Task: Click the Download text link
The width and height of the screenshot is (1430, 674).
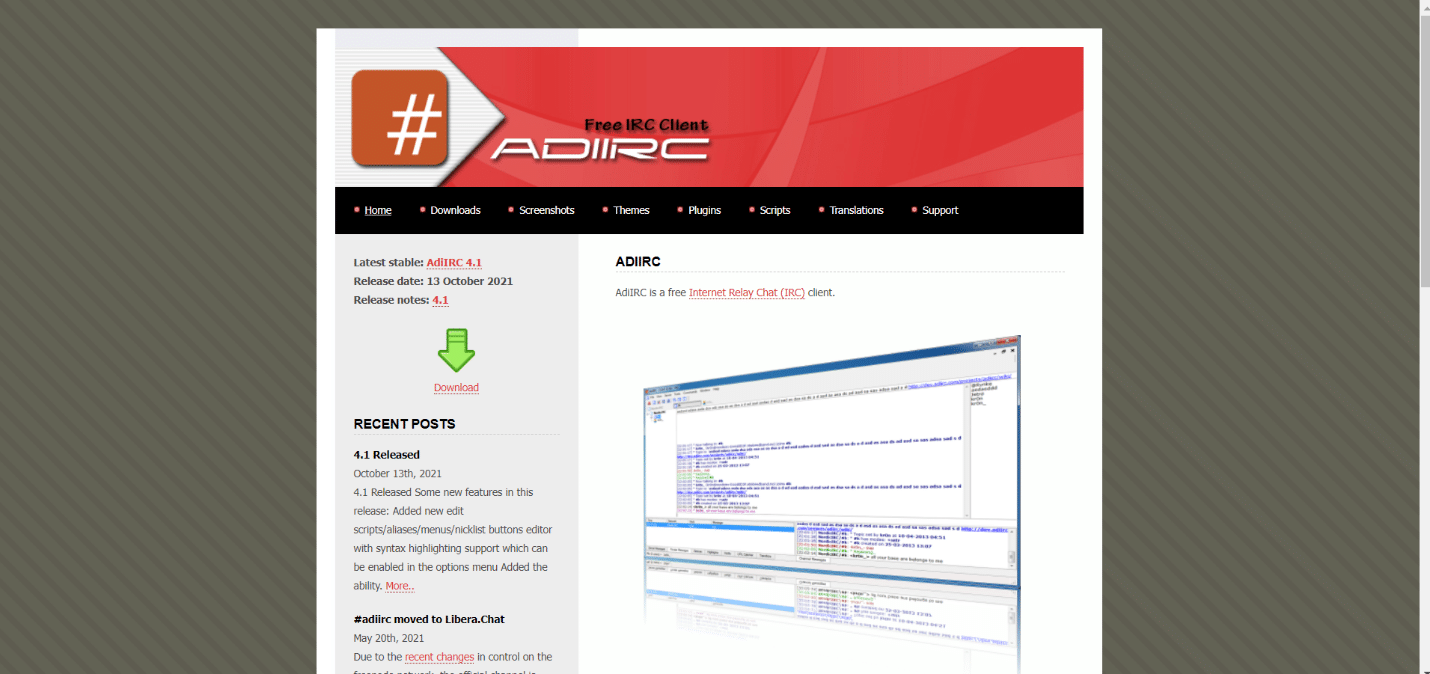Action: pos(456,388)
